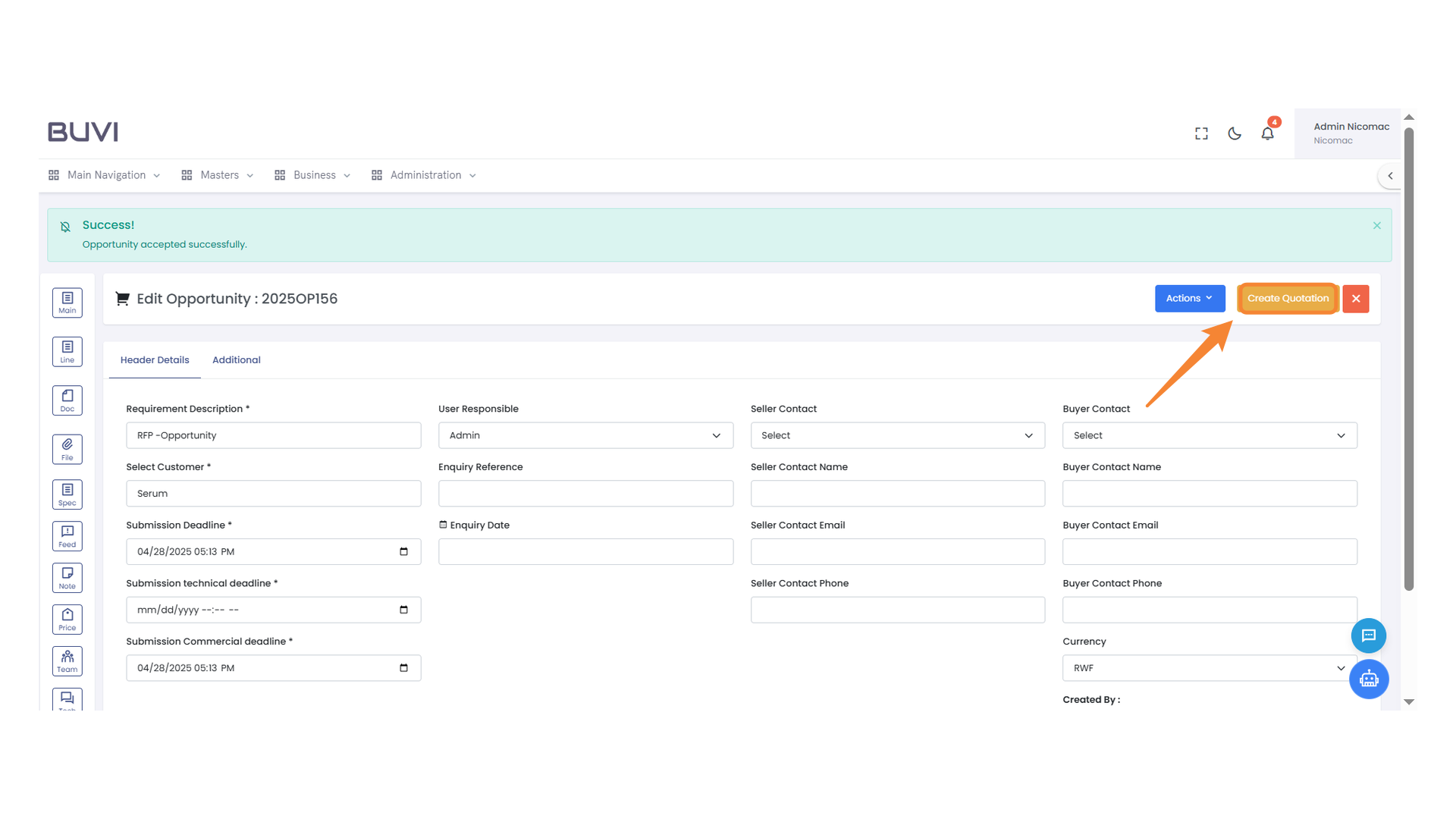The image size is (1456, 819).
Task: Open the Currency RWF dropdown
Action: click(1210, 668)
